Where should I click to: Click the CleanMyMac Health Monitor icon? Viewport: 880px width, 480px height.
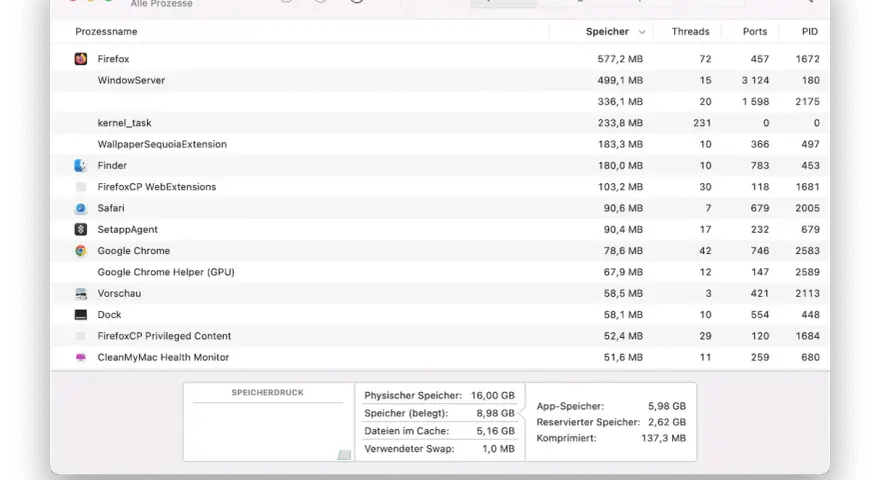81,358
